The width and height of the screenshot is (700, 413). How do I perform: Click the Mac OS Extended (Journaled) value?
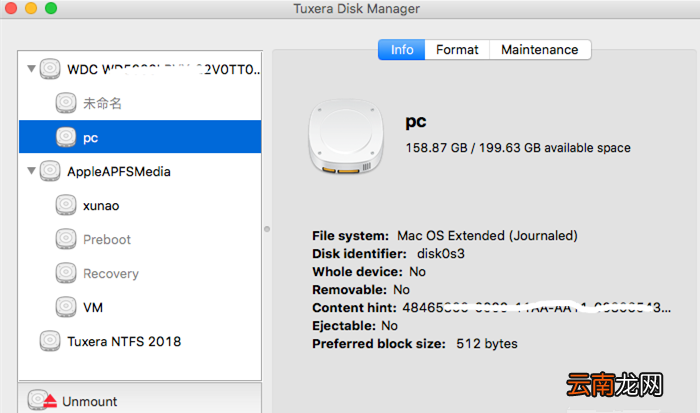tap(488, 235)
